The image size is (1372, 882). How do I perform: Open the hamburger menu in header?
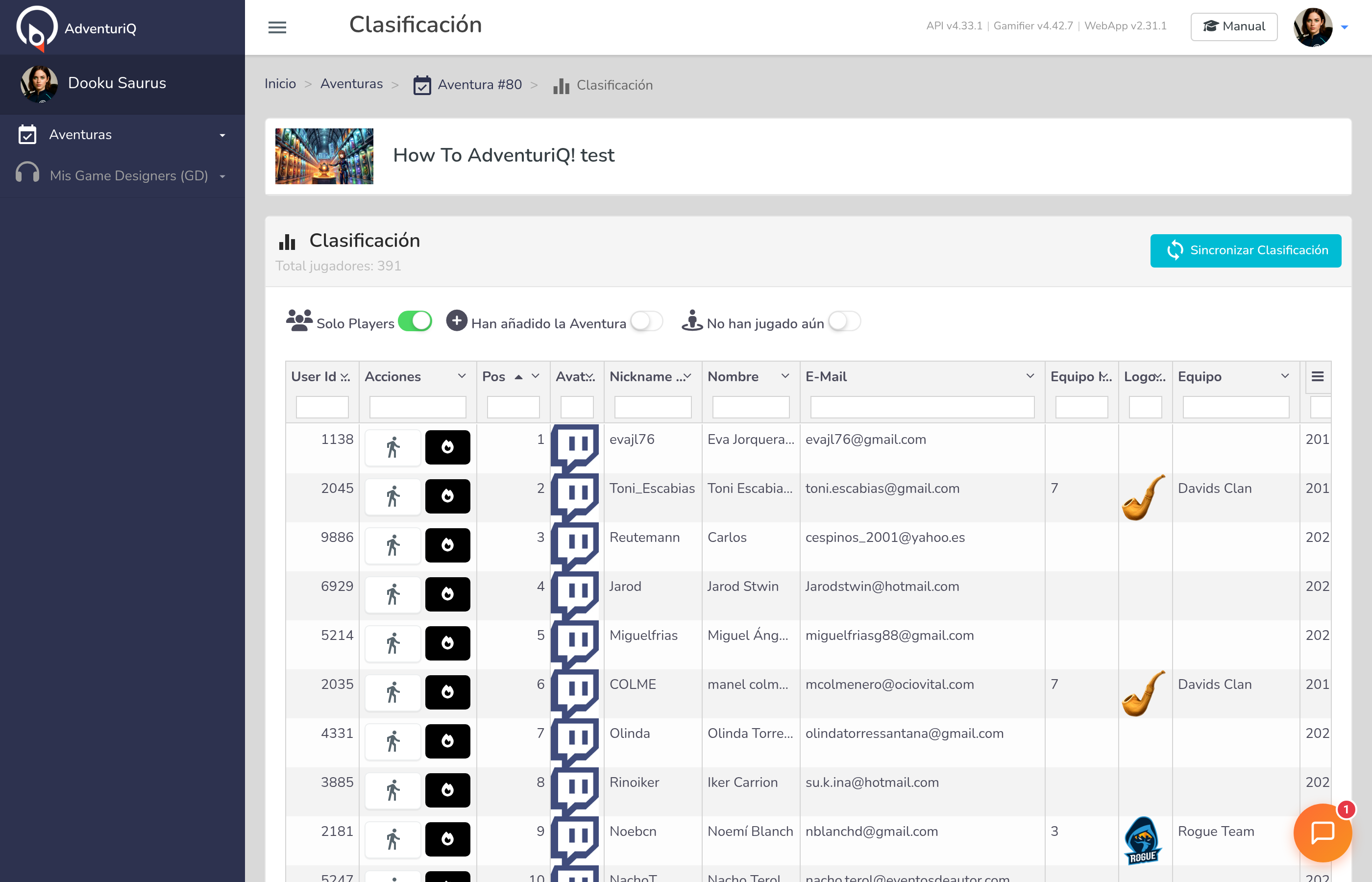(x=277, y=27)
